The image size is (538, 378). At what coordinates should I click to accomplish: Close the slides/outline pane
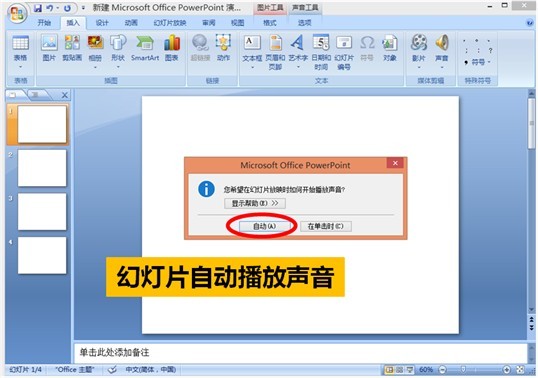(x=65, y=95)
